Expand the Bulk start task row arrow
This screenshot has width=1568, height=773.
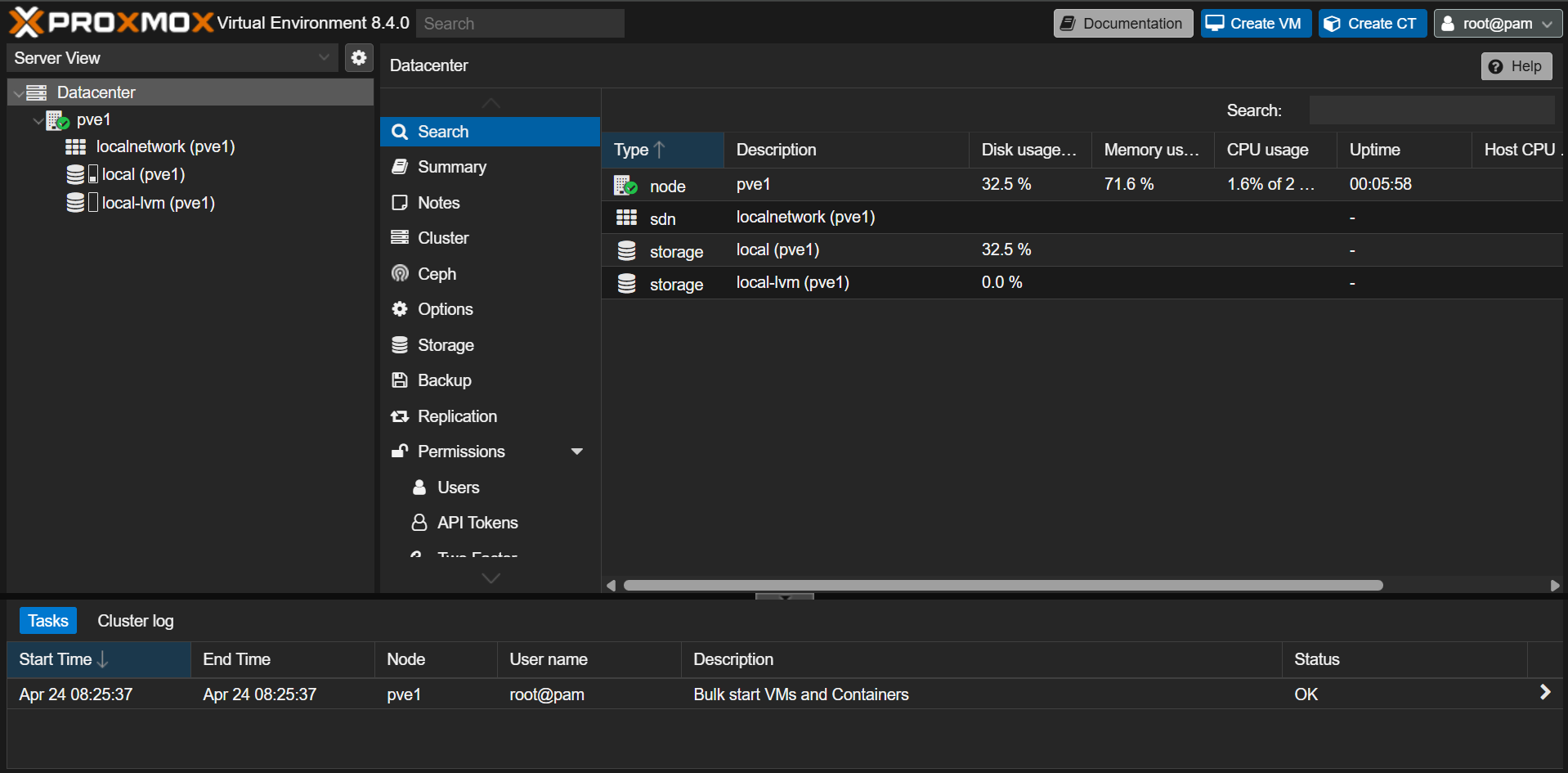click(x=1545, y=693)
